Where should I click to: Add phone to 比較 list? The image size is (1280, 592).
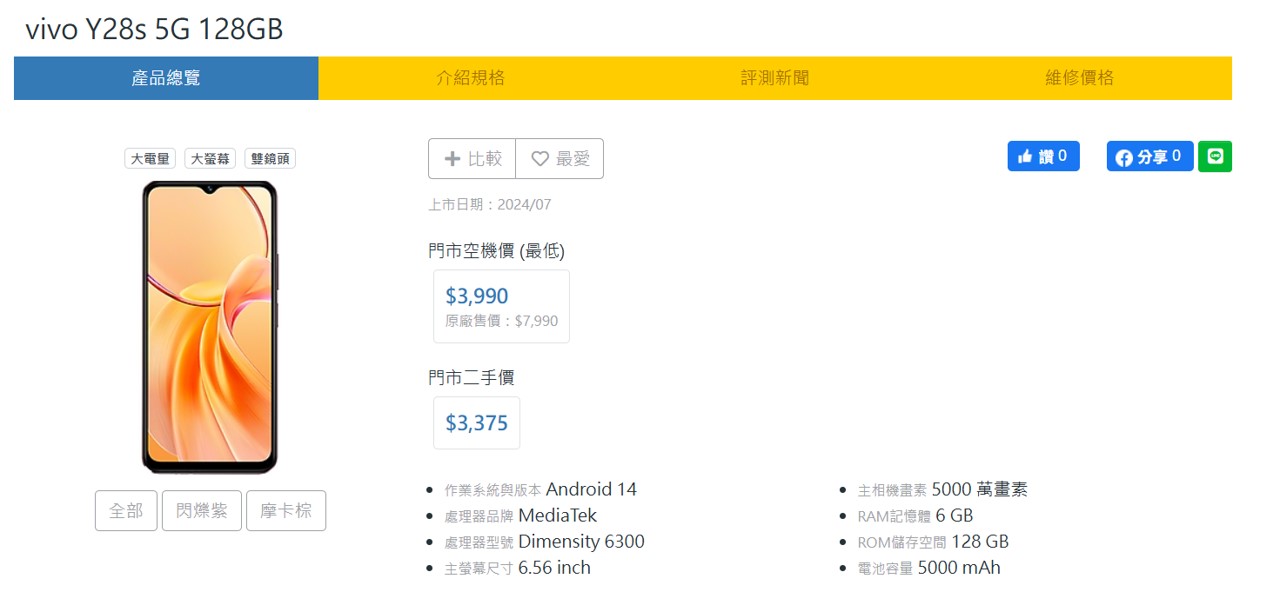click(472, 158)
